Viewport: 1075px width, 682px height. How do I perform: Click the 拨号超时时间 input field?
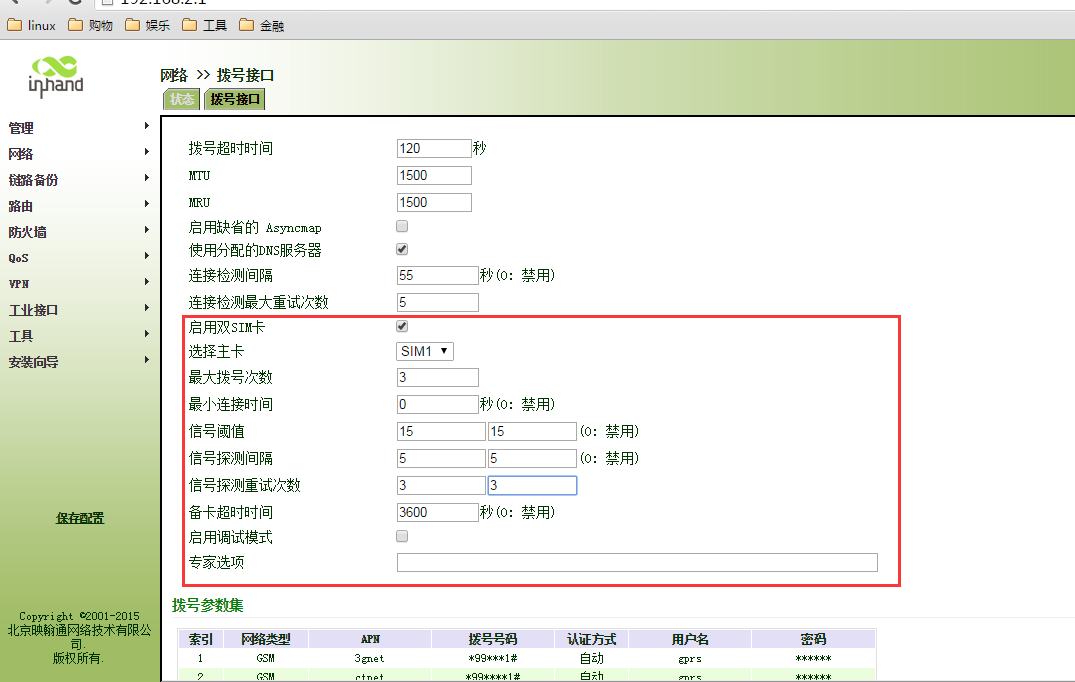click(x=433, y=148)
